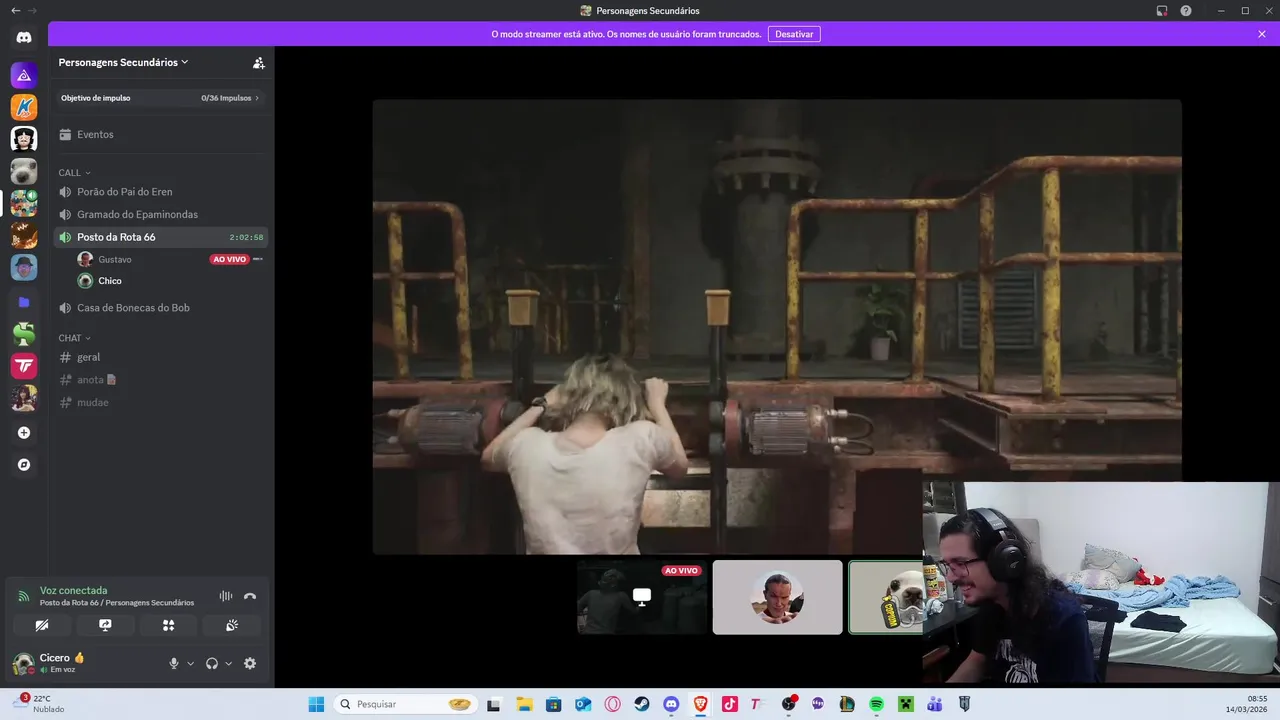Open Discord inbox icon in title bar
This screenshot has height=720, width=1280.
pos(1162,11)
